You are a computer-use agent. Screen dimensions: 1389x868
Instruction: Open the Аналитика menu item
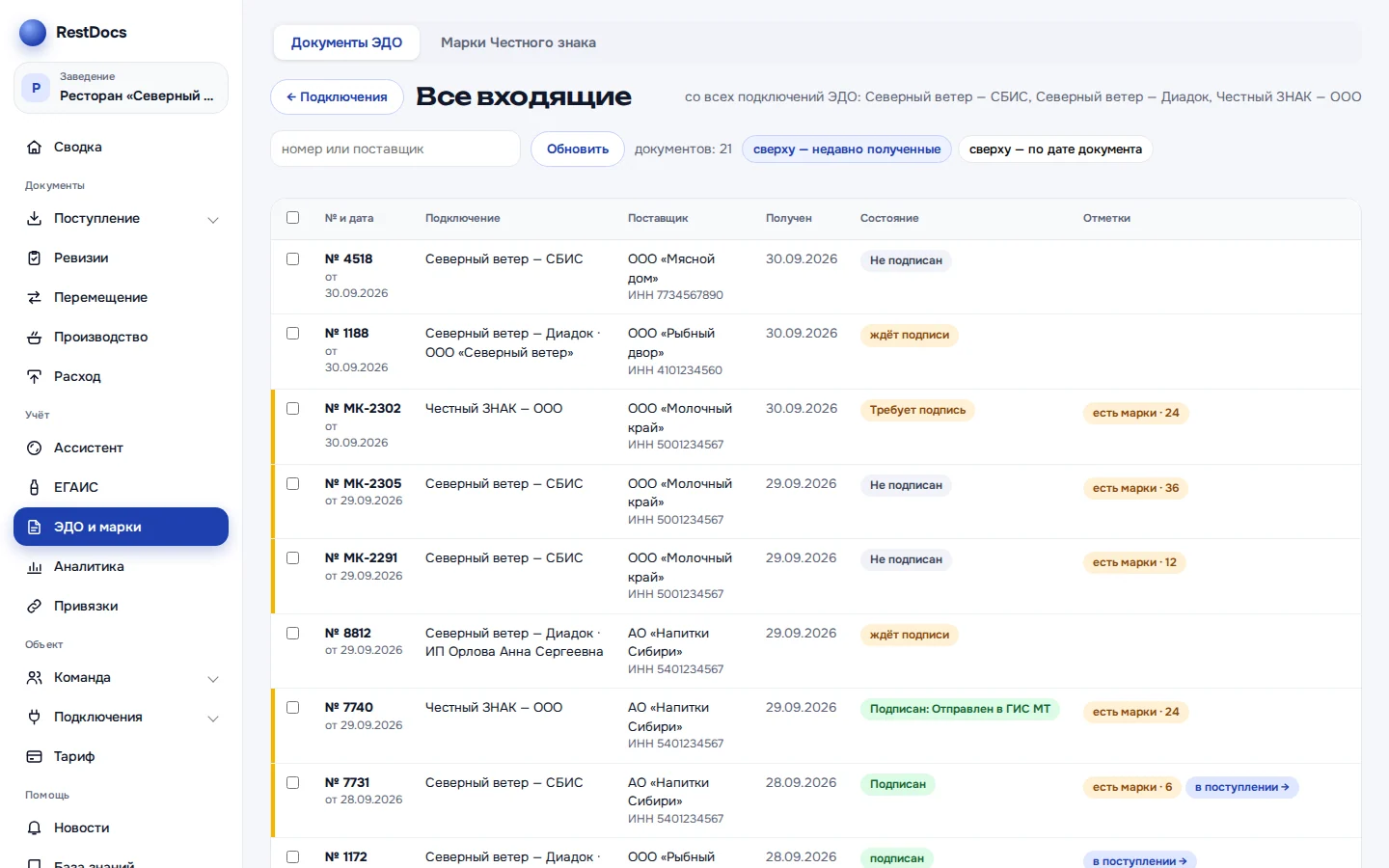(x=121, y=567)
